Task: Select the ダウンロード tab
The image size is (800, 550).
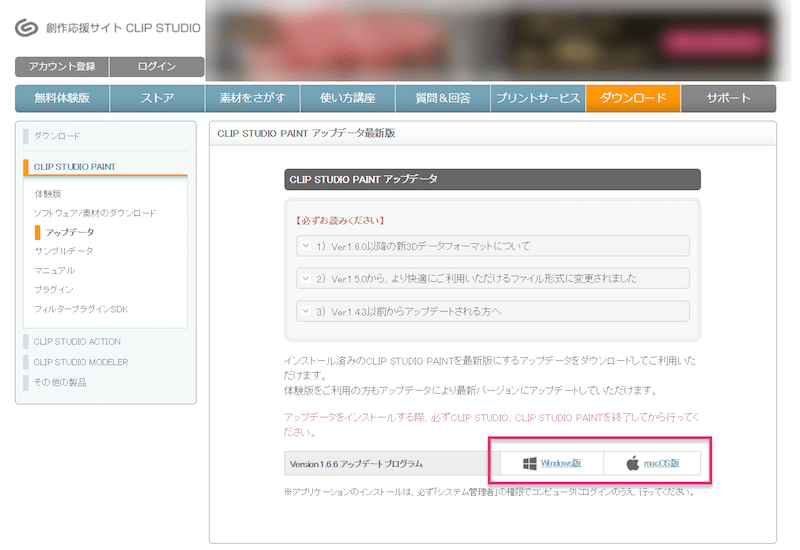Action: pos(633,98)
